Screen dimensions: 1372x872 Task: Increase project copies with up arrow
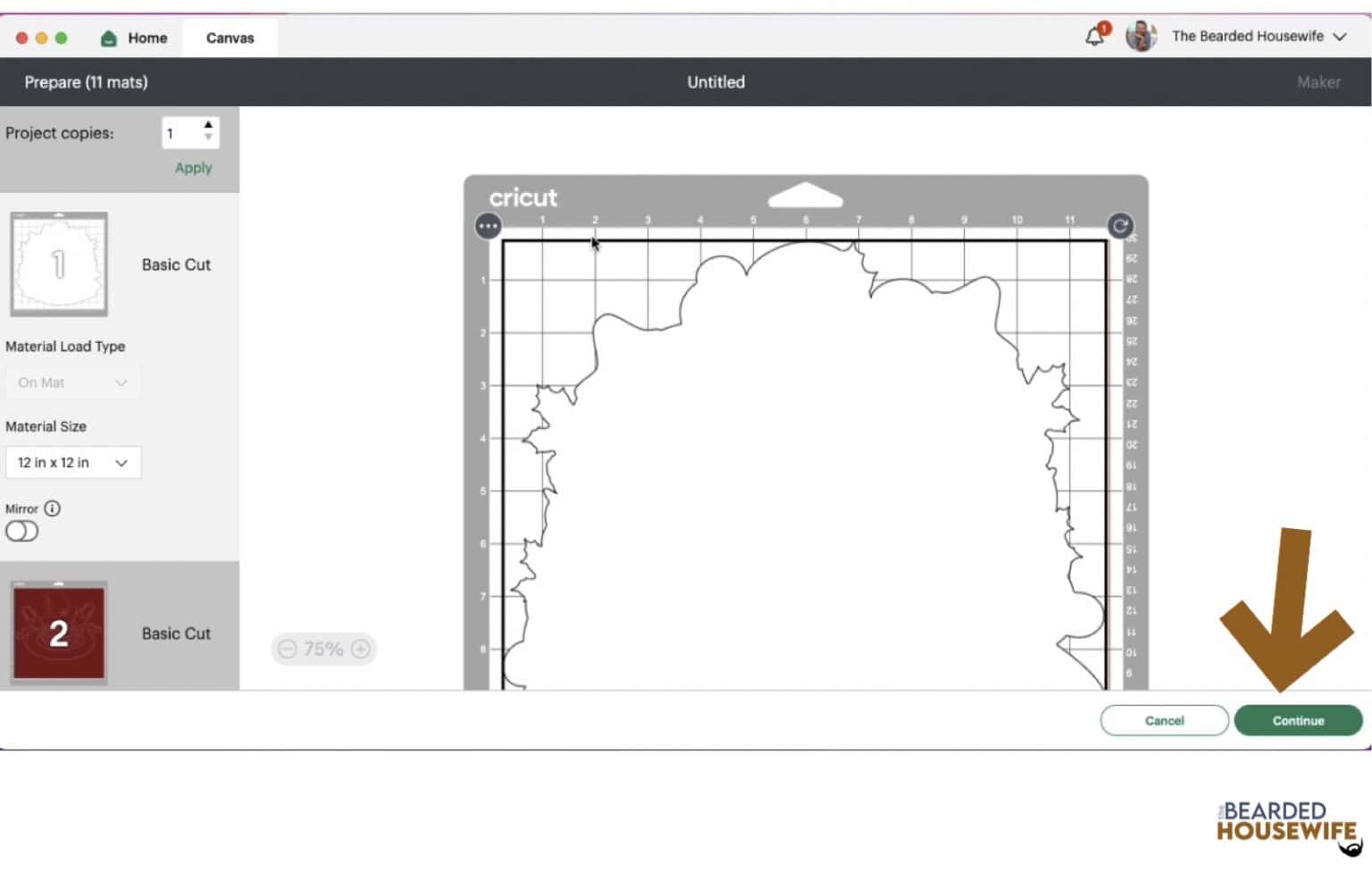[208, 125]
